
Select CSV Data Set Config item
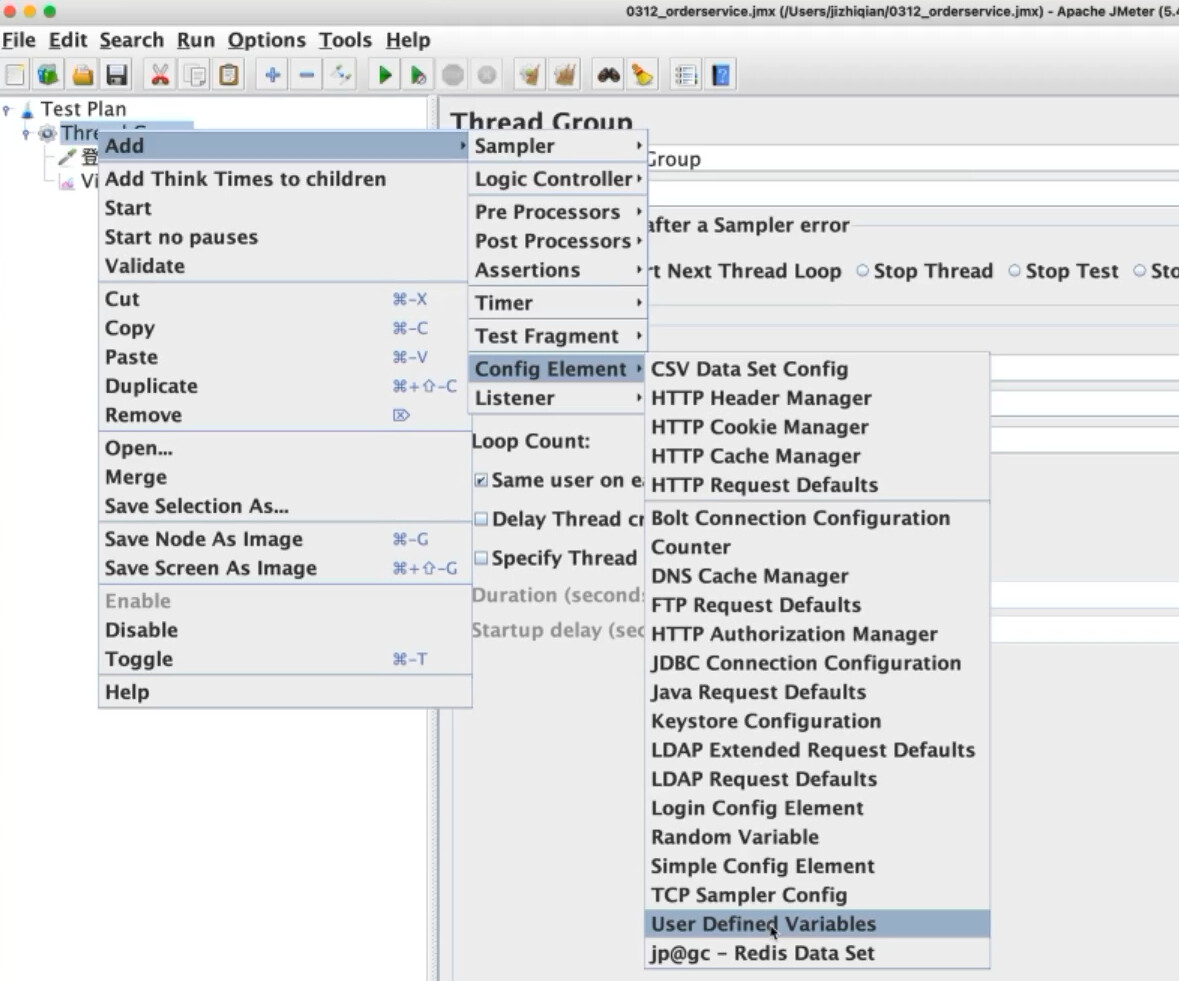coord(817,369)
